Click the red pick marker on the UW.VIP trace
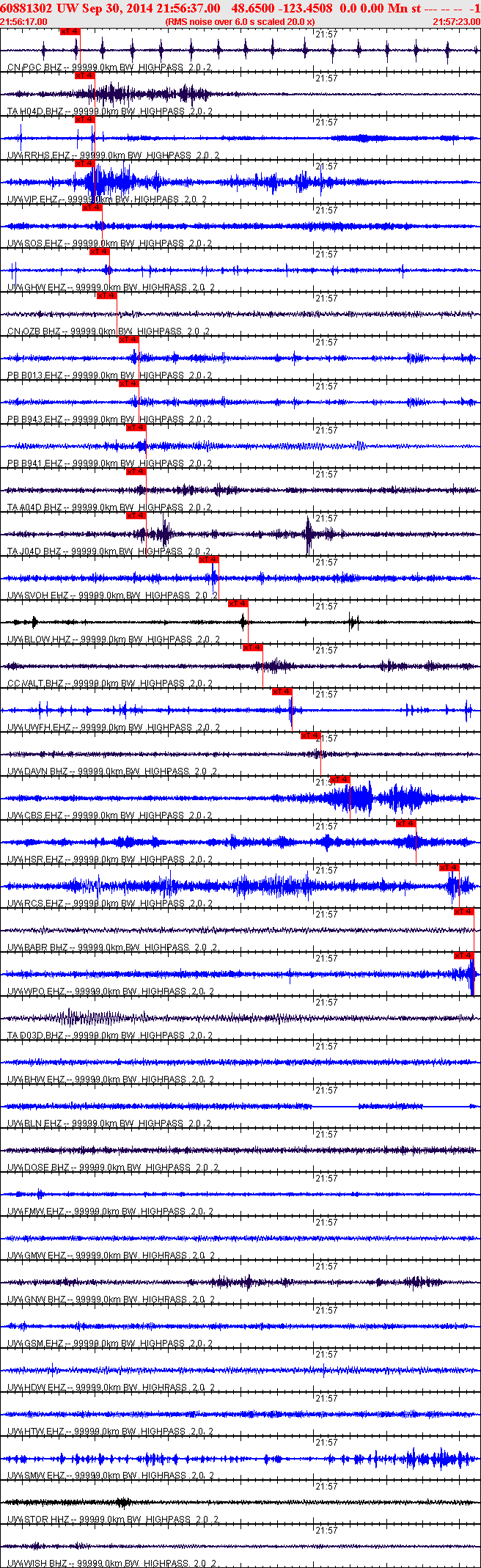This screenshot has width=481, height=1568. [x=85, y=164]
